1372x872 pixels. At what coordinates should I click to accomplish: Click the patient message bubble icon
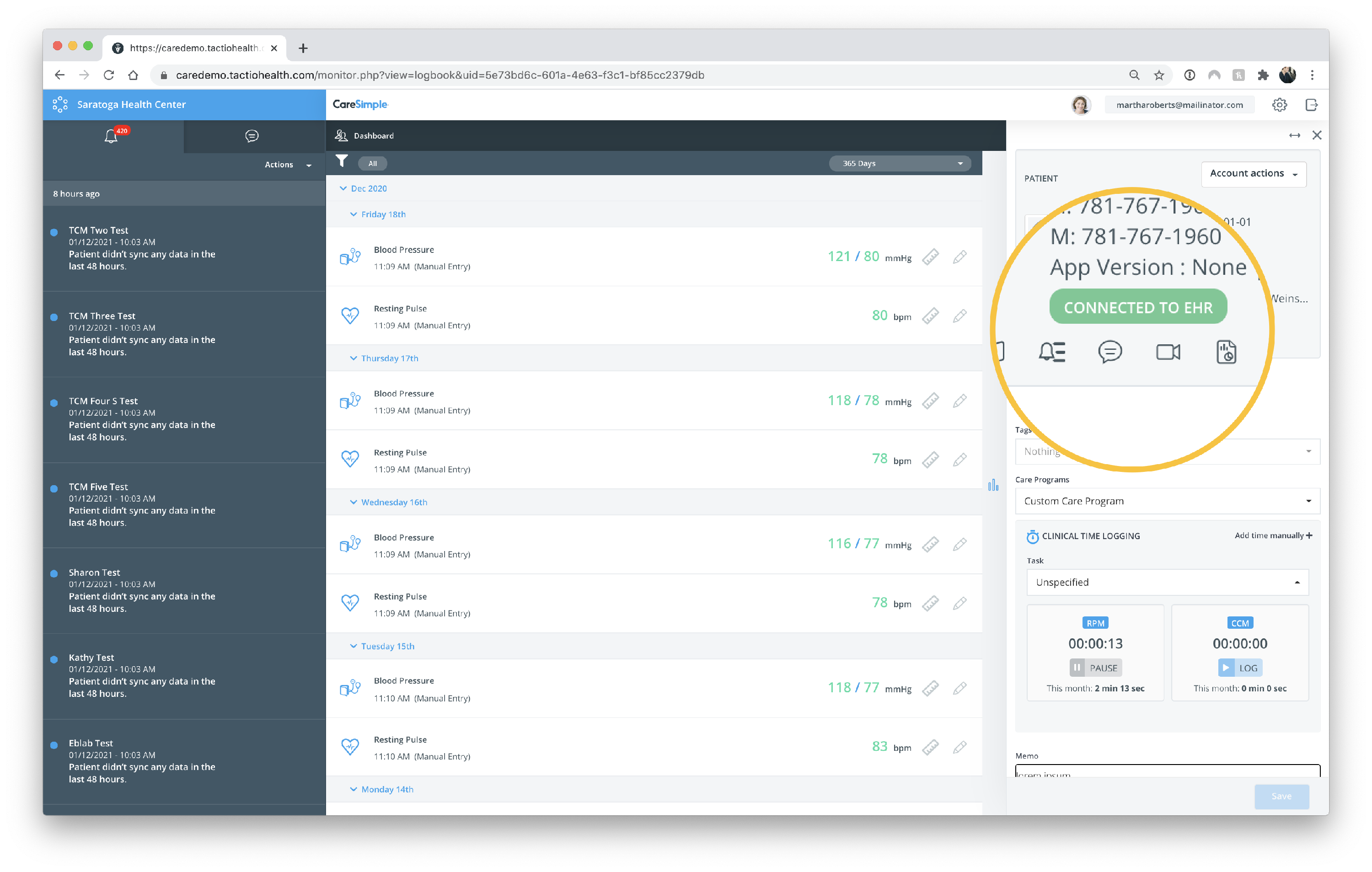click(x=1109, y=352)
